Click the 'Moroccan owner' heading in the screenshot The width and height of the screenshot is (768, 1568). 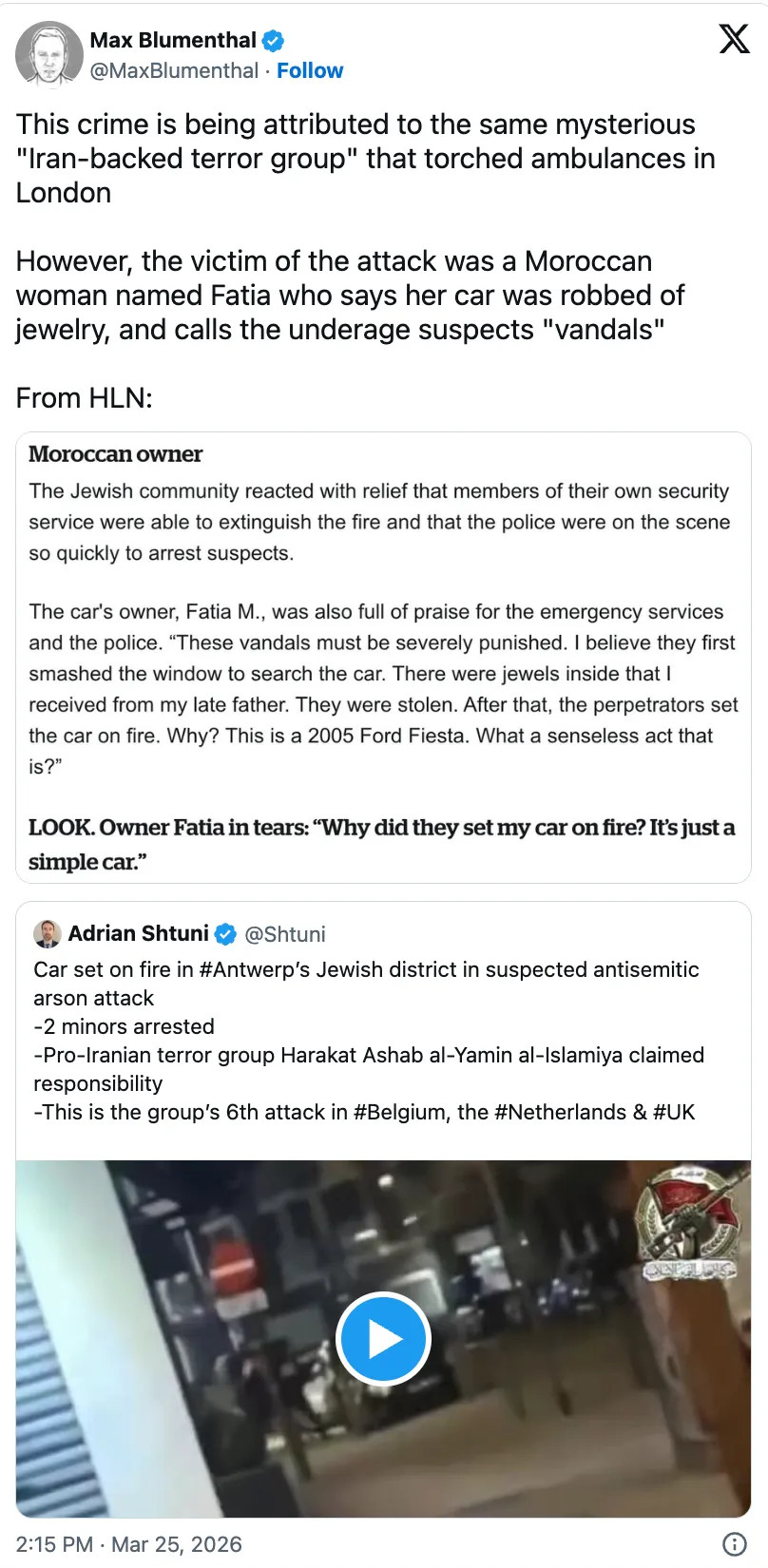coord(116,454)
